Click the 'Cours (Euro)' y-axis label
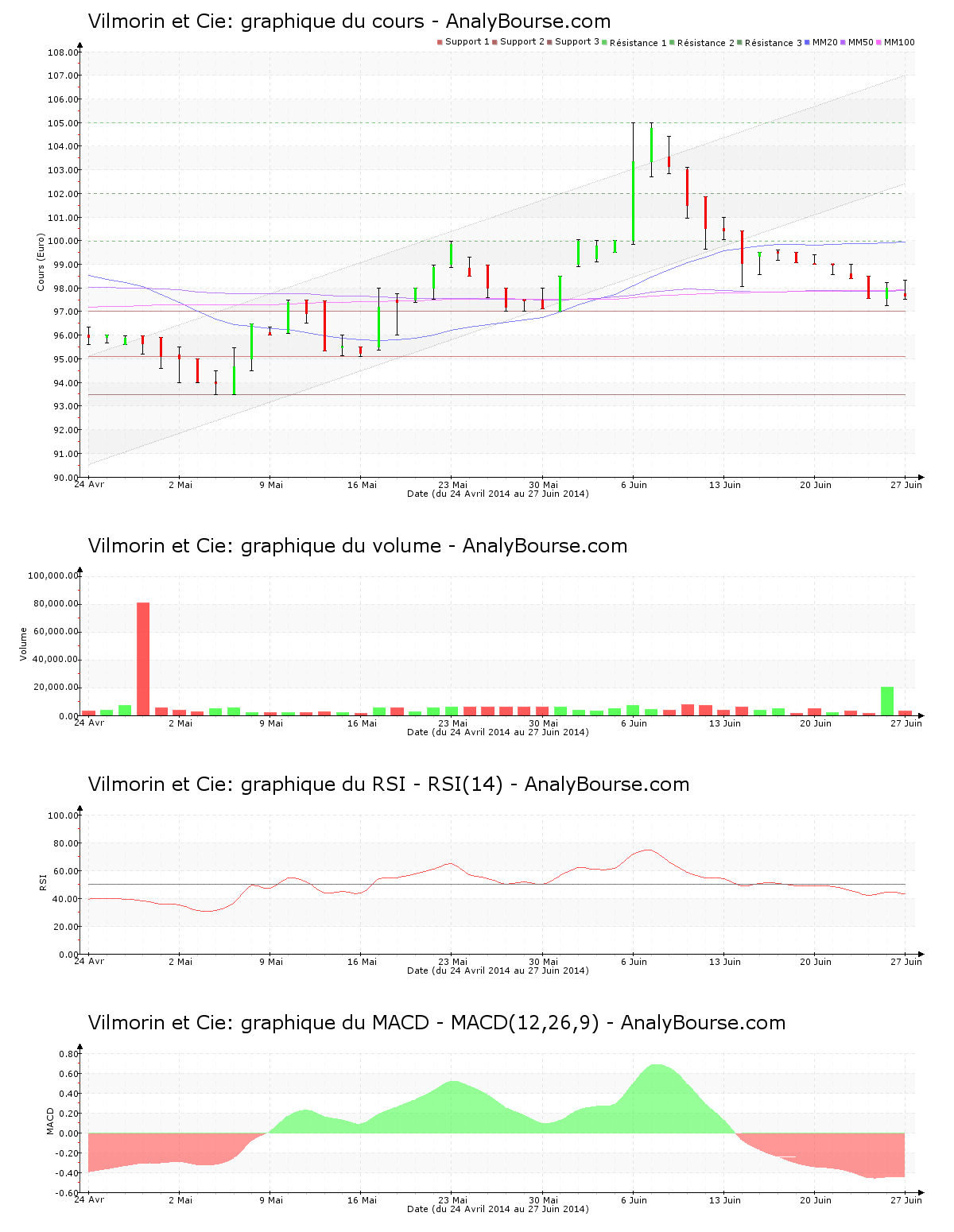The height and width of the screenshot is (1232, 954). pyautogui.click(x=41, y=262)
